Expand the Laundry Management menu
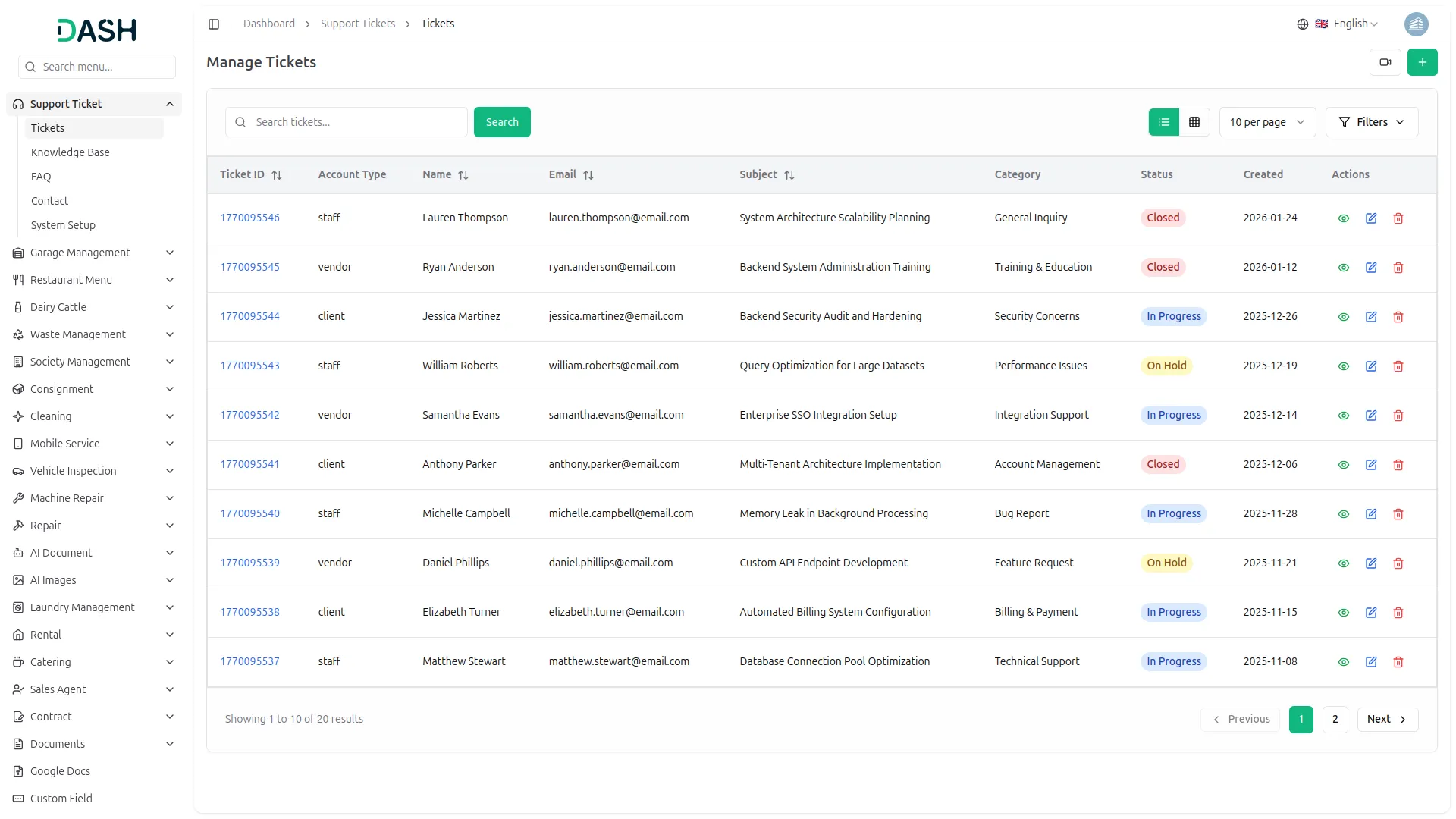The width and height of the screenshot is (1456, 819). [94, 607]
